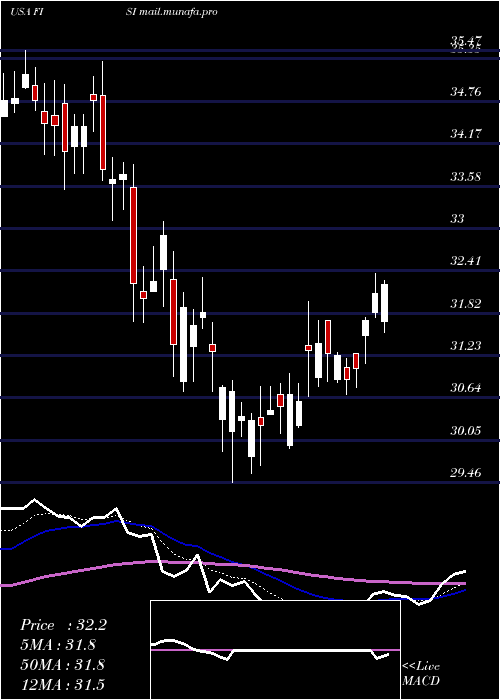500x700 pixels.
Task: Click the 34.17 price level label
Action: pyautogui.click(x=466, y=134)
